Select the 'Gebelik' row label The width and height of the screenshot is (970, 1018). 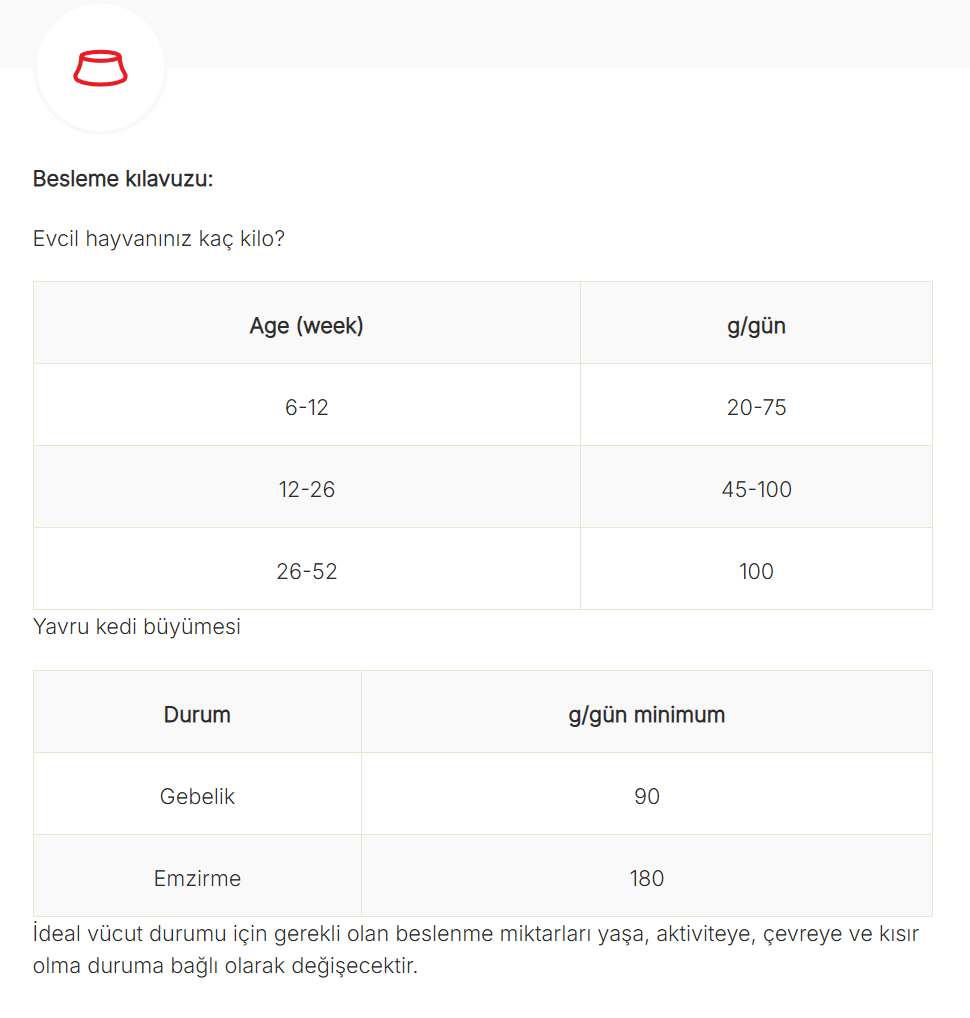point(197,794)
